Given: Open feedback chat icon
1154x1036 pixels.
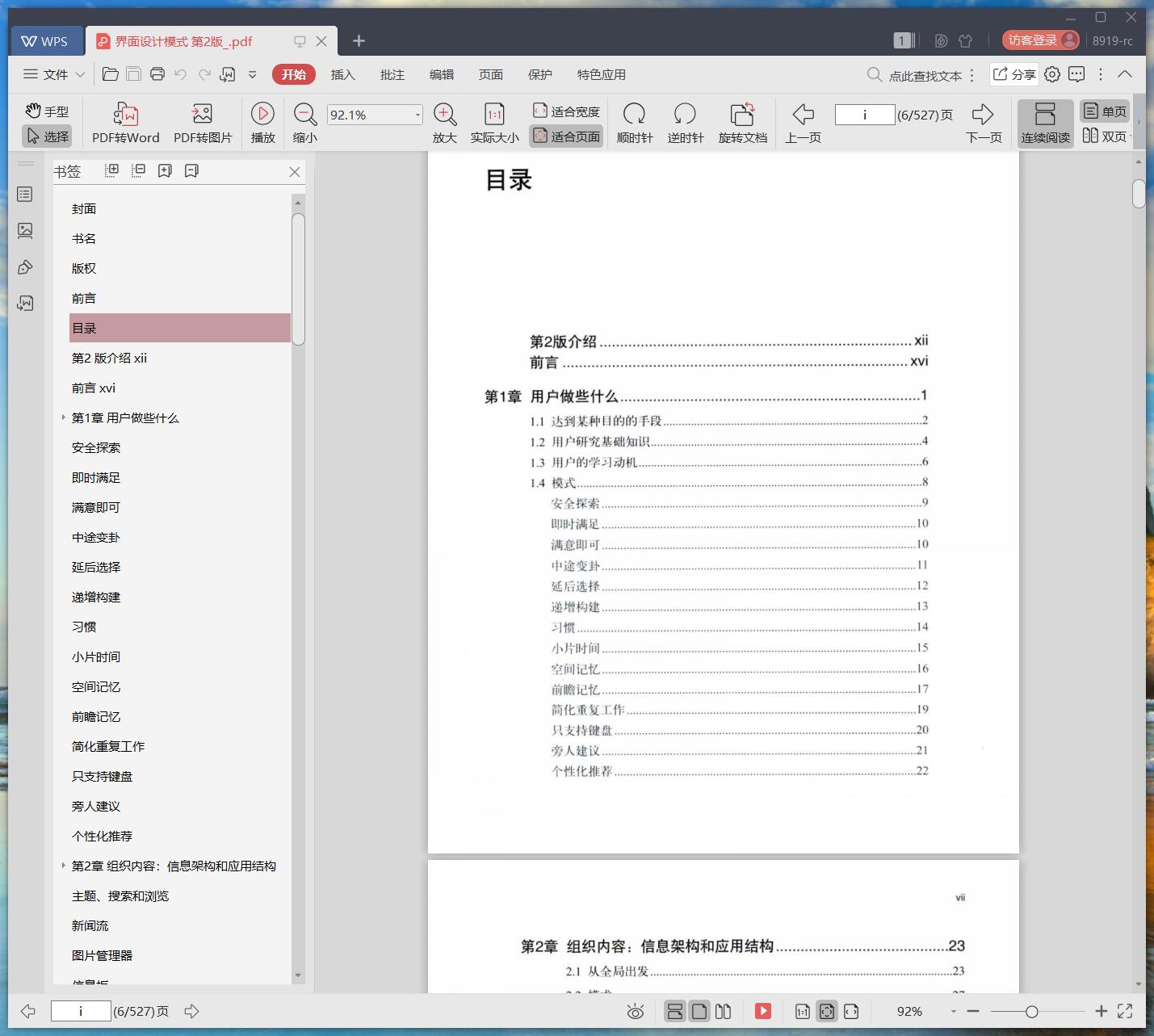Looking at the screenshot, I should (1076, 74).
